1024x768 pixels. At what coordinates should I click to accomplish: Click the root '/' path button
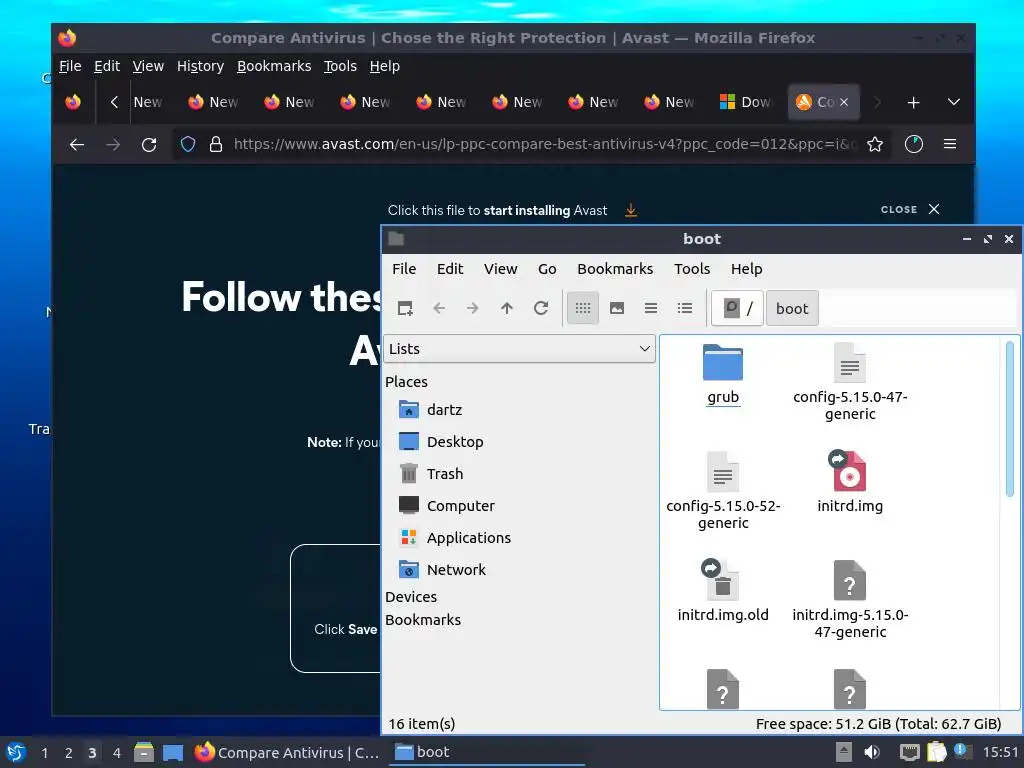(x=737, y=308)
